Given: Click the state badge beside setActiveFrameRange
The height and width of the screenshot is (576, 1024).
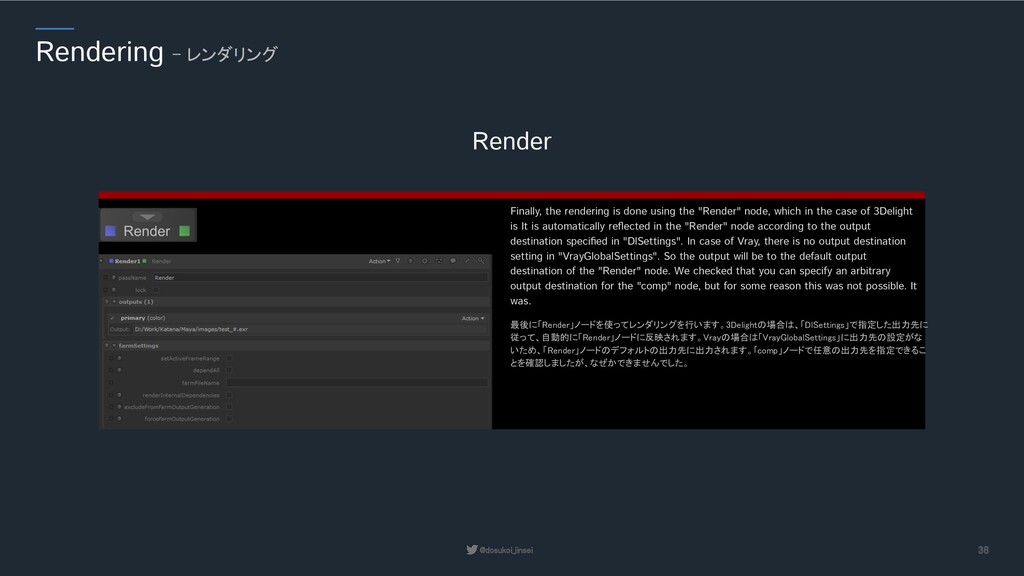Looking at the screenshot, I should click(x=120, y=359).
